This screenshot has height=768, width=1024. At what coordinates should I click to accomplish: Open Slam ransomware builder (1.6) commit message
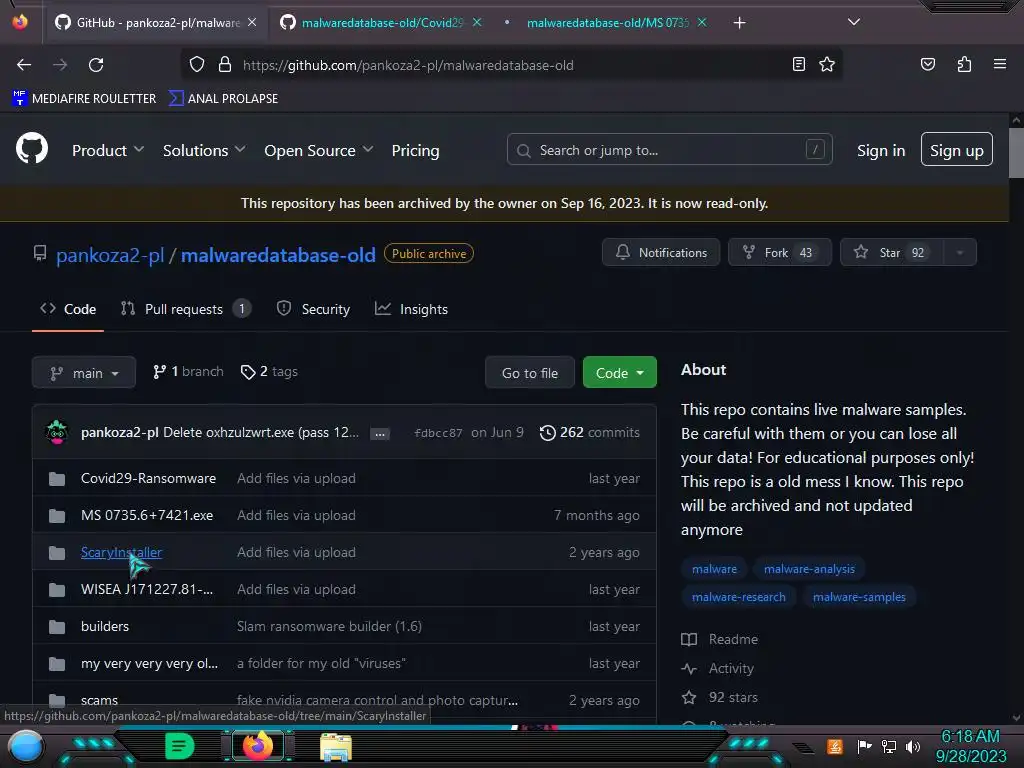[329, 626]
